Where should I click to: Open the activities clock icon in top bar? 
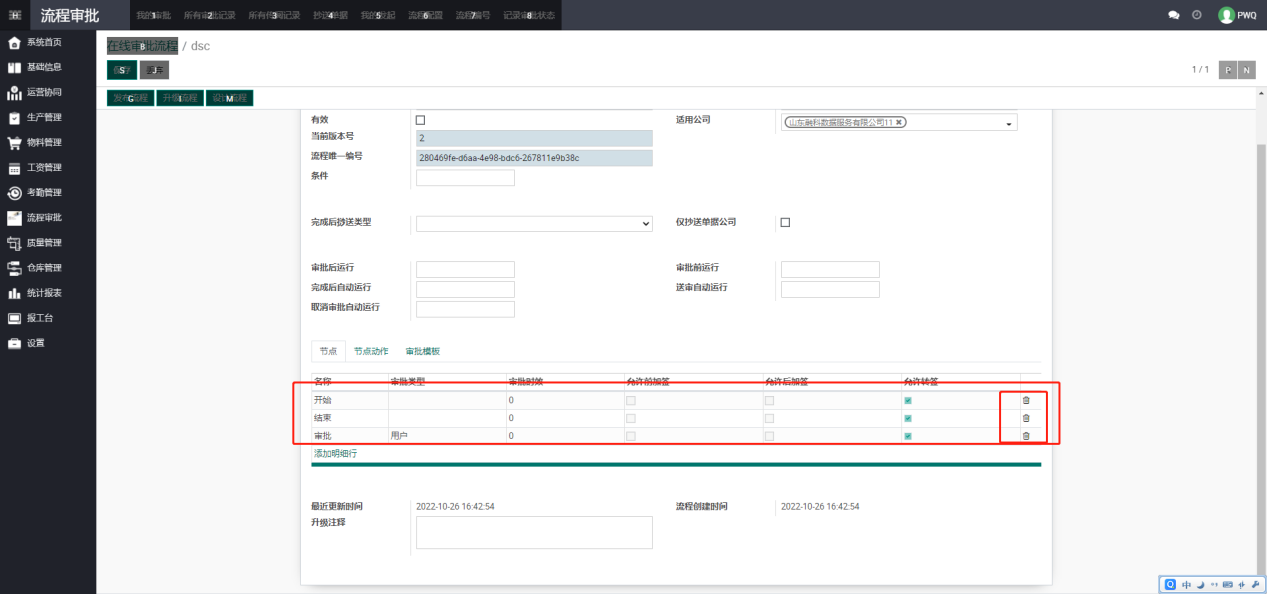pyautogui.click(x=1197, y=15)
